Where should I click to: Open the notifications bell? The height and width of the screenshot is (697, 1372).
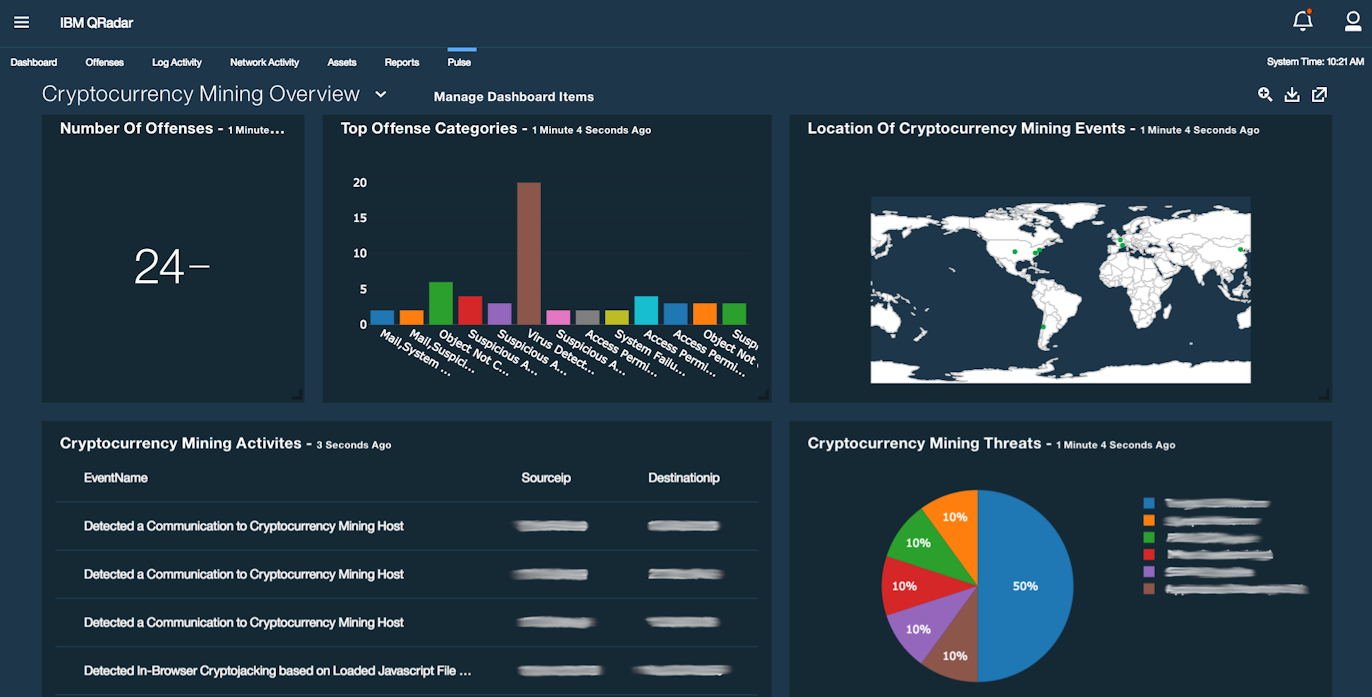1301,20
